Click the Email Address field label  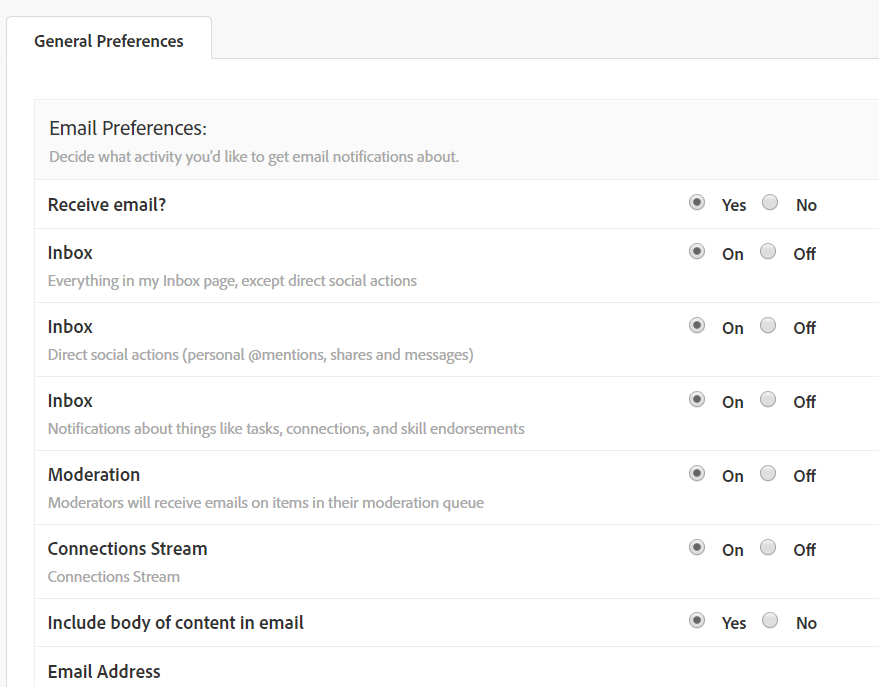pos(104,672)
